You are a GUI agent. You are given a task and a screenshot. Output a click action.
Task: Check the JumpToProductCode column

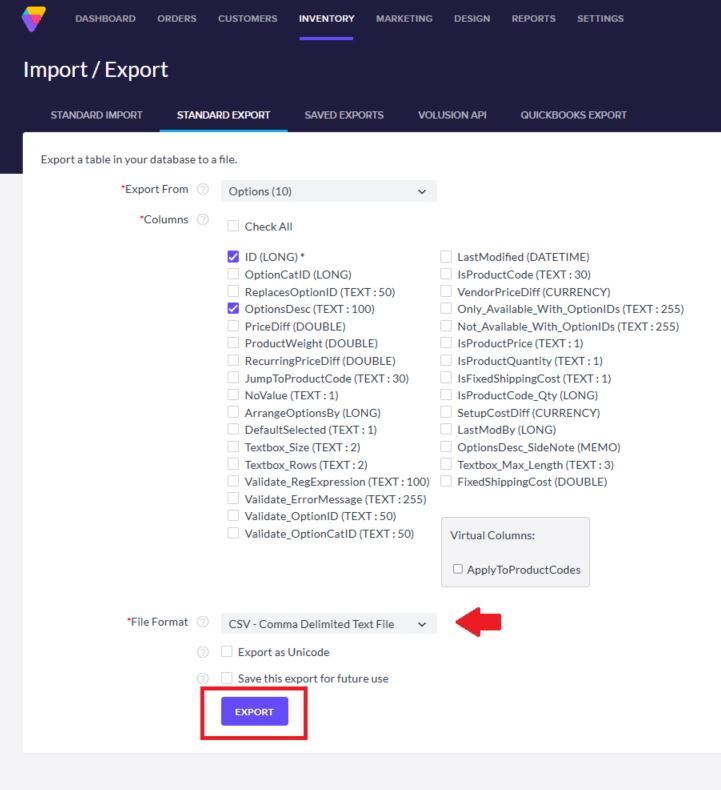pos(233,378)
